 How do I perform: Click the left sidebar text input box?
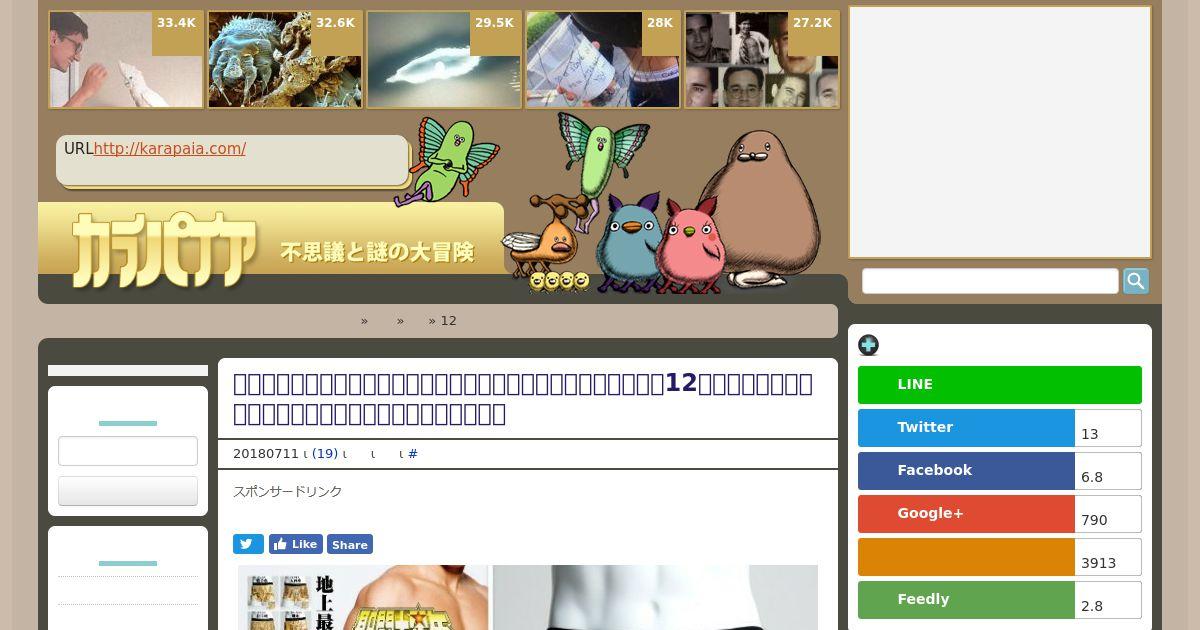point(128,451)
